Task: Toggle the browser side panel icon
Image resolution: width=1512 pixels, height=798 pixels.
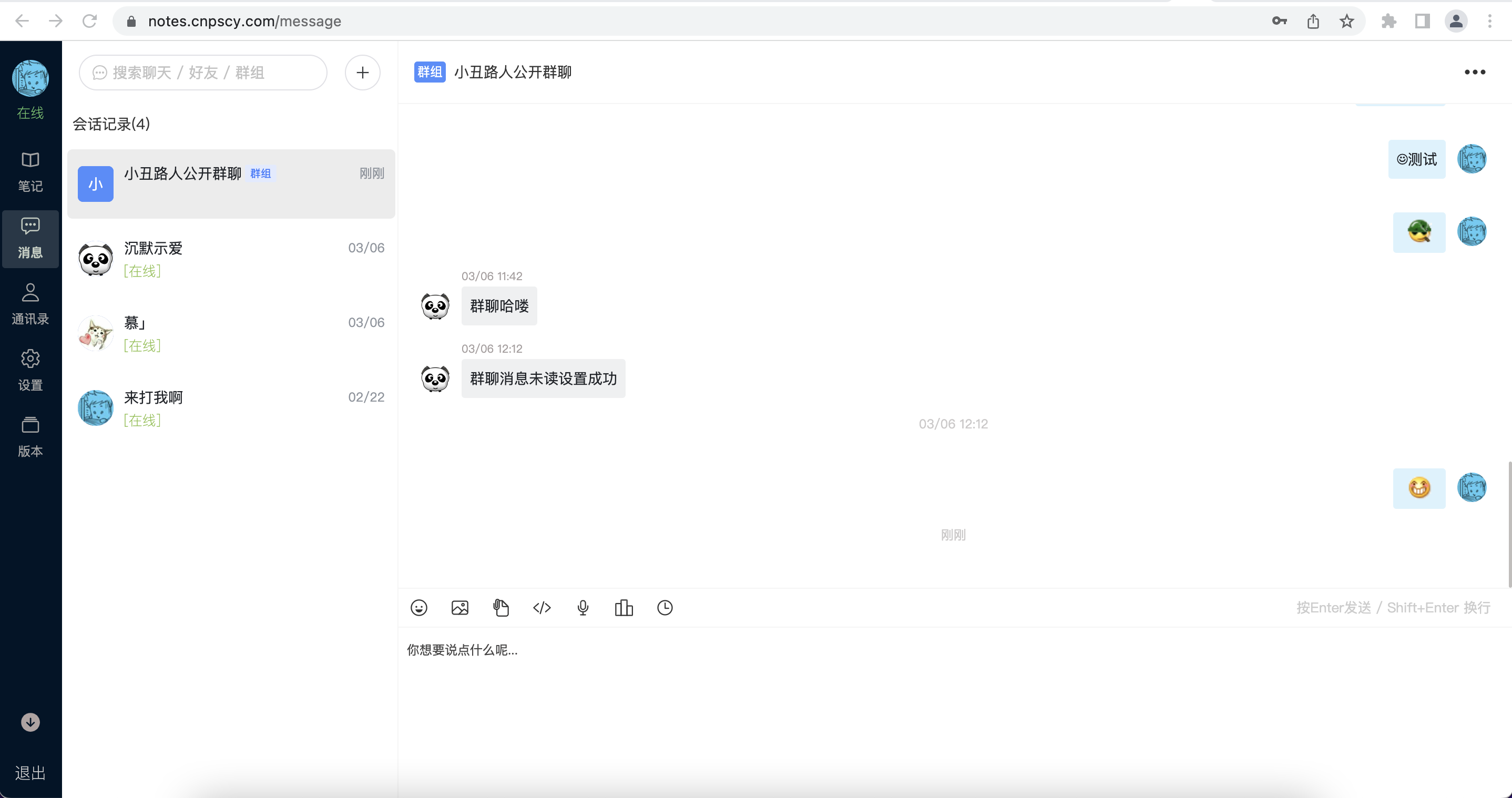Action: pyautogui.click(x=1422, y=21)
